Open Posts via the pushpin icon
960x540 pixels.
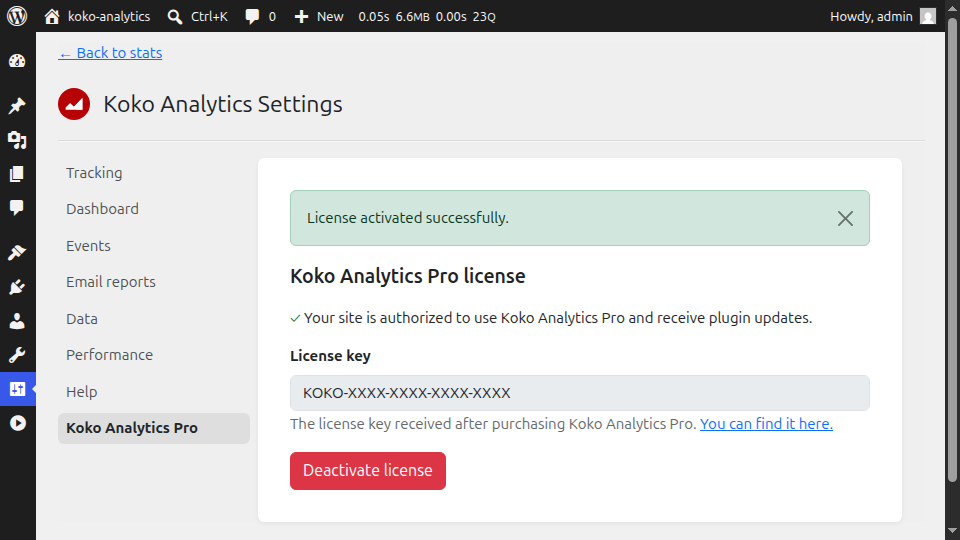coord(17,105)
